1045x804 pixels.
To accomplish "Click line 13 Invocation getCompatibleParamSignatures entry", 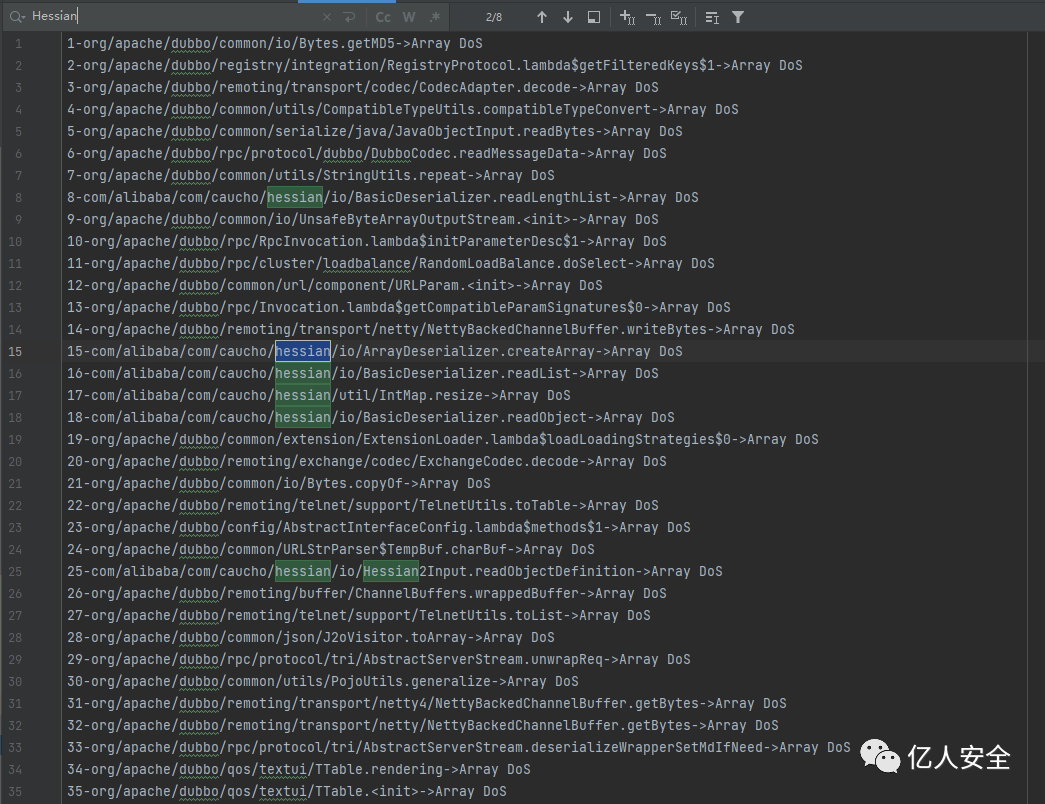I will coord(399,307).
